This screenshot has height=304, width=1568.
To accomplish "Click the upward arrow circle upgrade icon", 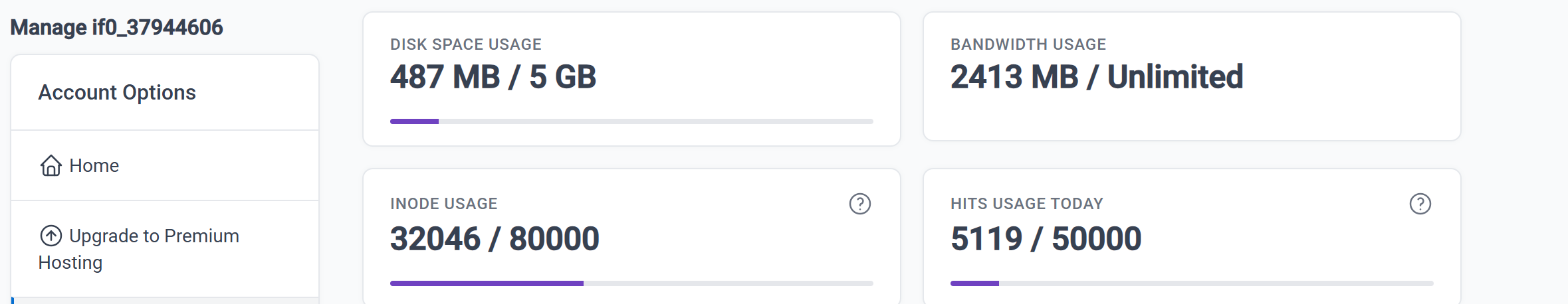I will coord(51,236).
